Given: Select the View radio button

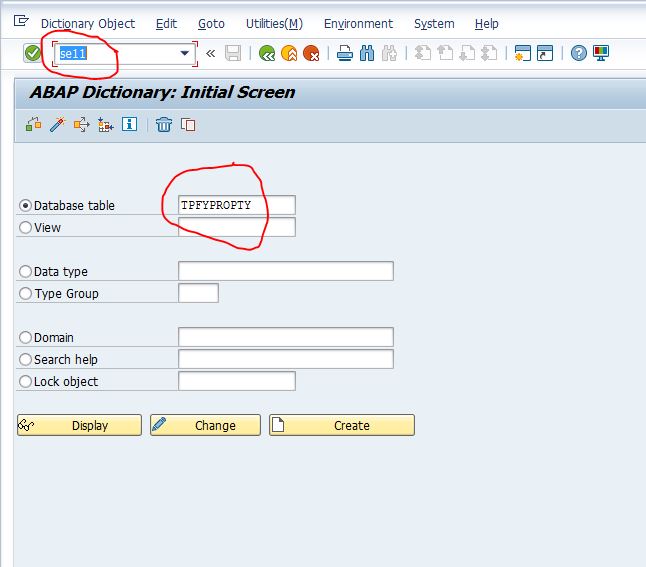Looking at the screenshot, I should pos(25,227).
